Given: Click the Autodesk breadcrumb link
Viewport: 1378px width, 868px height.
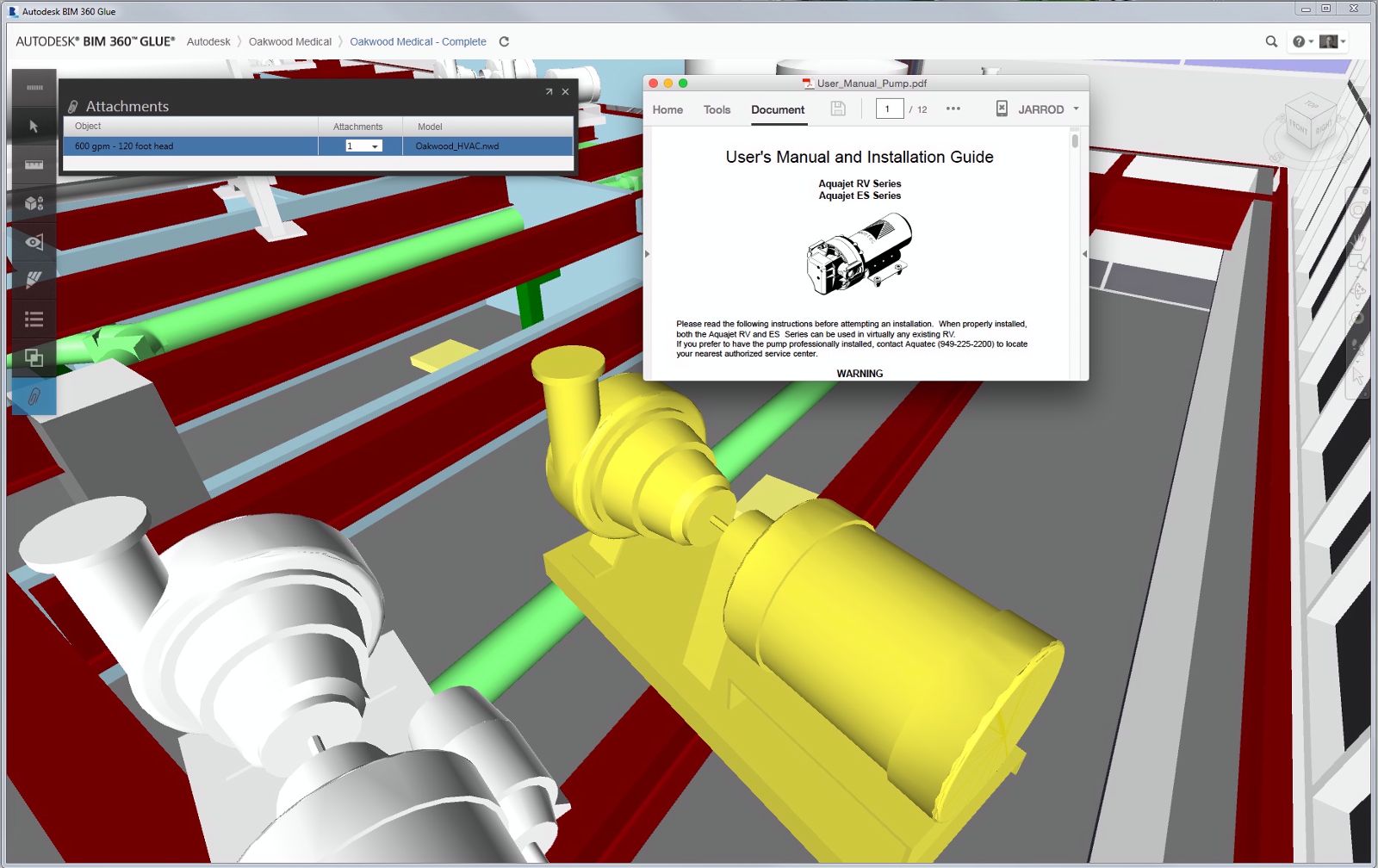Looking at the screenshot, I should [208, 41].
